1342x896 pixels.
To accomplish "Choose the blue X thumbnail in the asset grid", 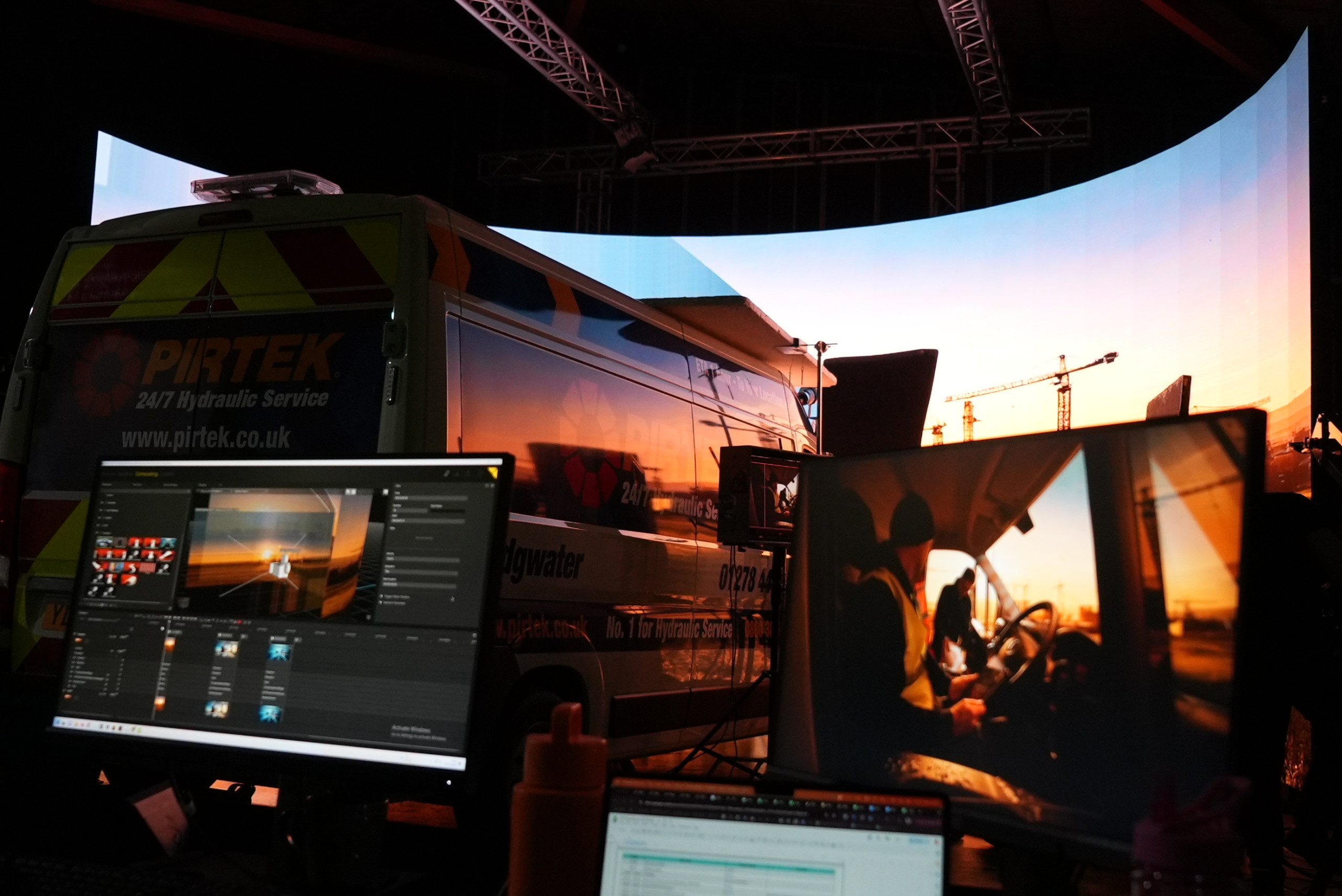I will [x=169, y=543].
